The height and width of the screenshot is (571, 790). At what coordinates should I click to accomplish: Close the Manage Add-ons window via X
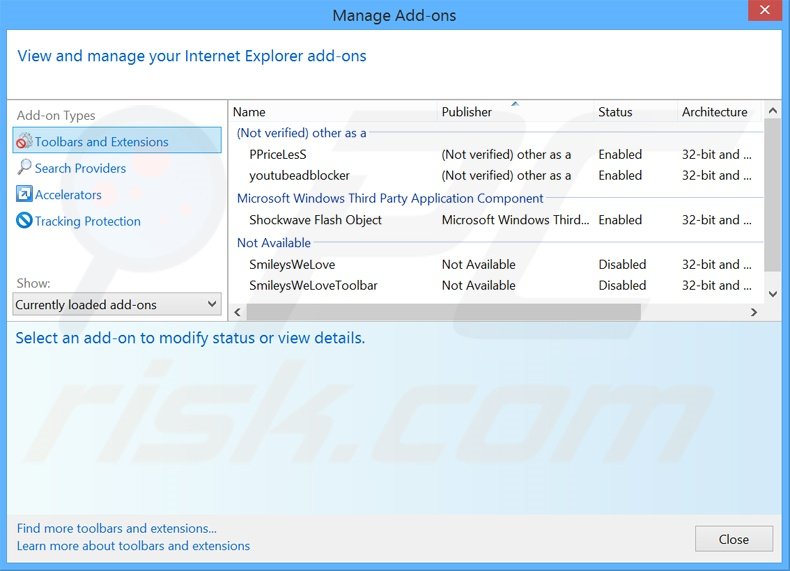(764, 10)
